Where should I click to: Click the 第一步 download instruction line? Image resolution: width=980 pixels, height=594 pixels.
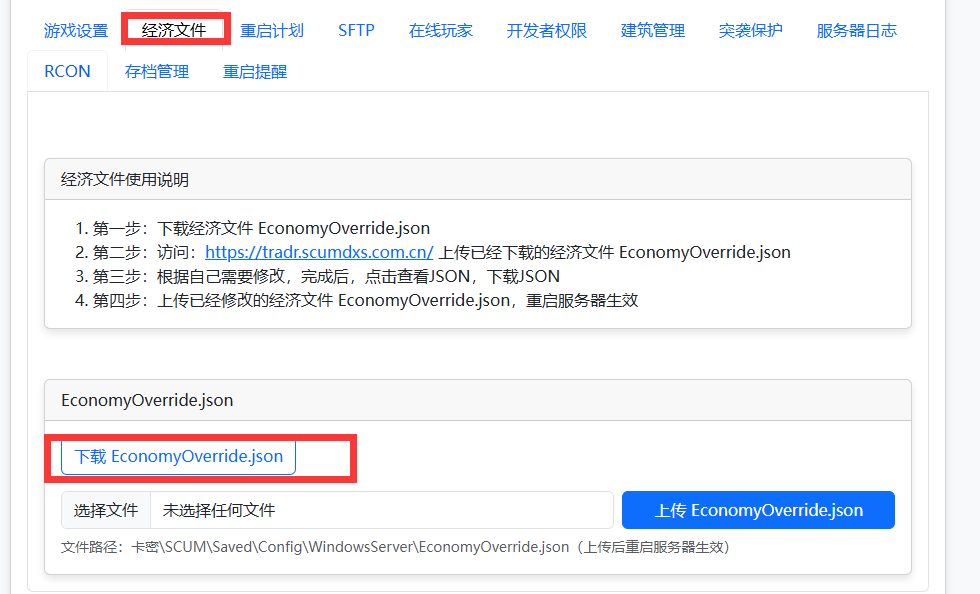pyautogui.click(x=261, y=228)
